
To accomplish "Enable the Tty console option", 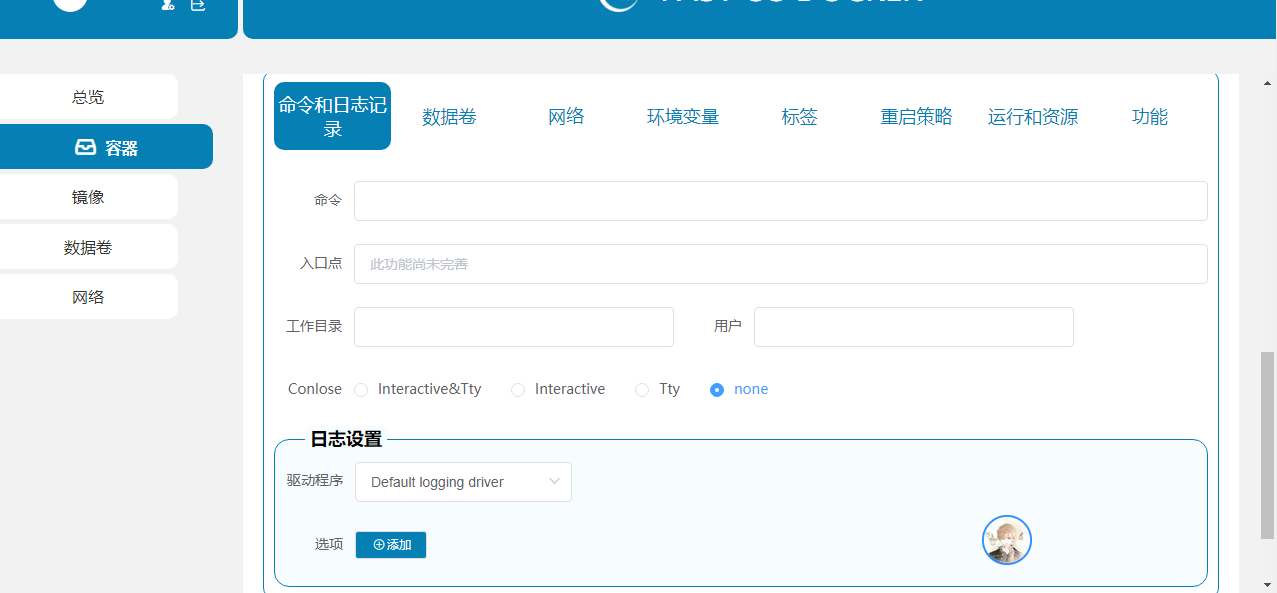I will coord(641,390).
